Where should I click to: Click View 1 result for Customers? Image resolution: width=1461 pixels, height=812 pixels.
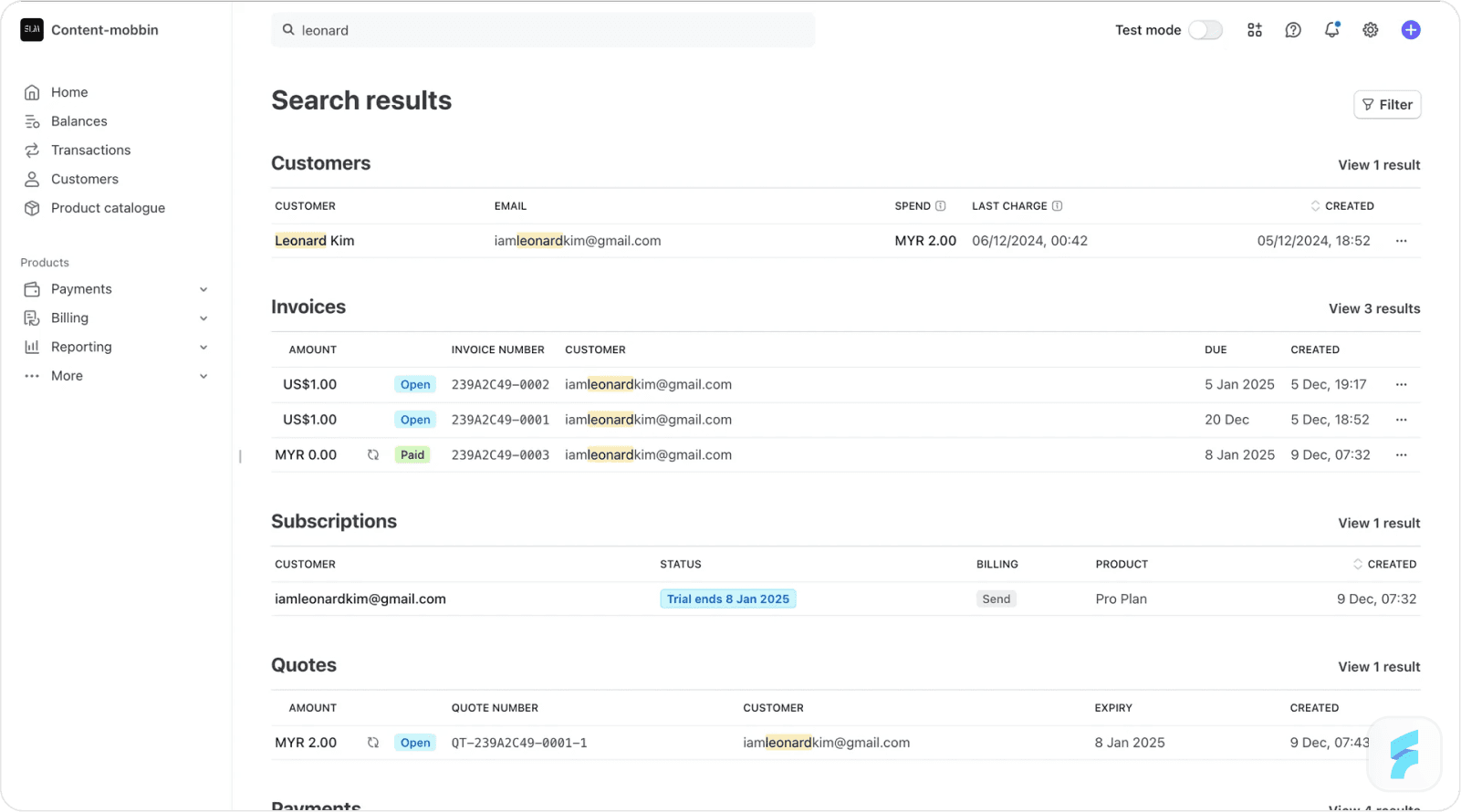click(x=1379, y=165)
